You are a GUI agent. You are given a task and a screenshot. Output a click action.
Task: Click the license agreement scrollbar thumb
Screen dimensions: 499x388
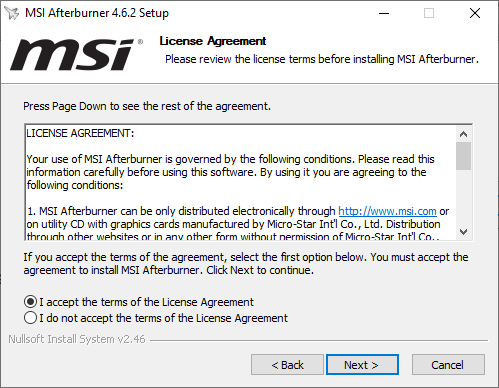pos(463,156)
